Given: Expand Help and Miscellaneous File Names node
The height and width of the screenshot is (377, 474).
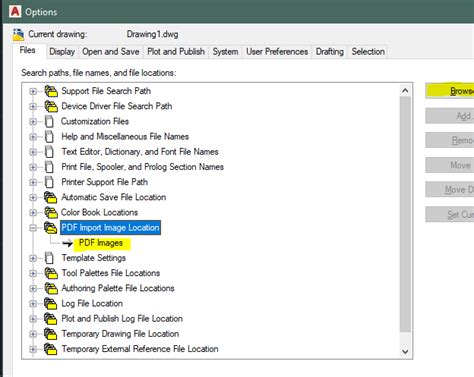Looking at the screenshot, I should pyautogui.click(x=33, y=137).
